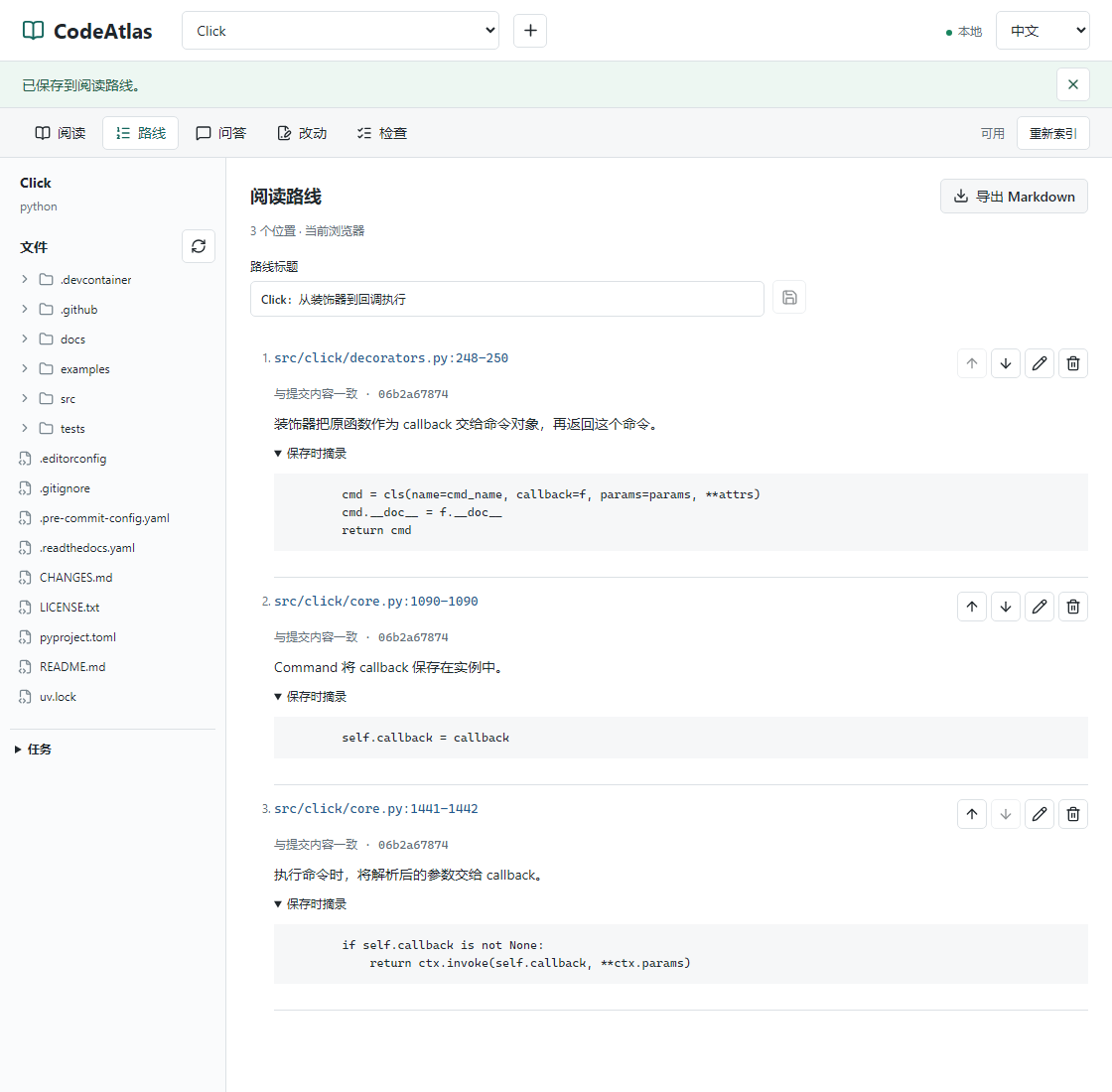Save the route title
Viewport: 1112px width, 1092px height.
[x=789, y=297]
